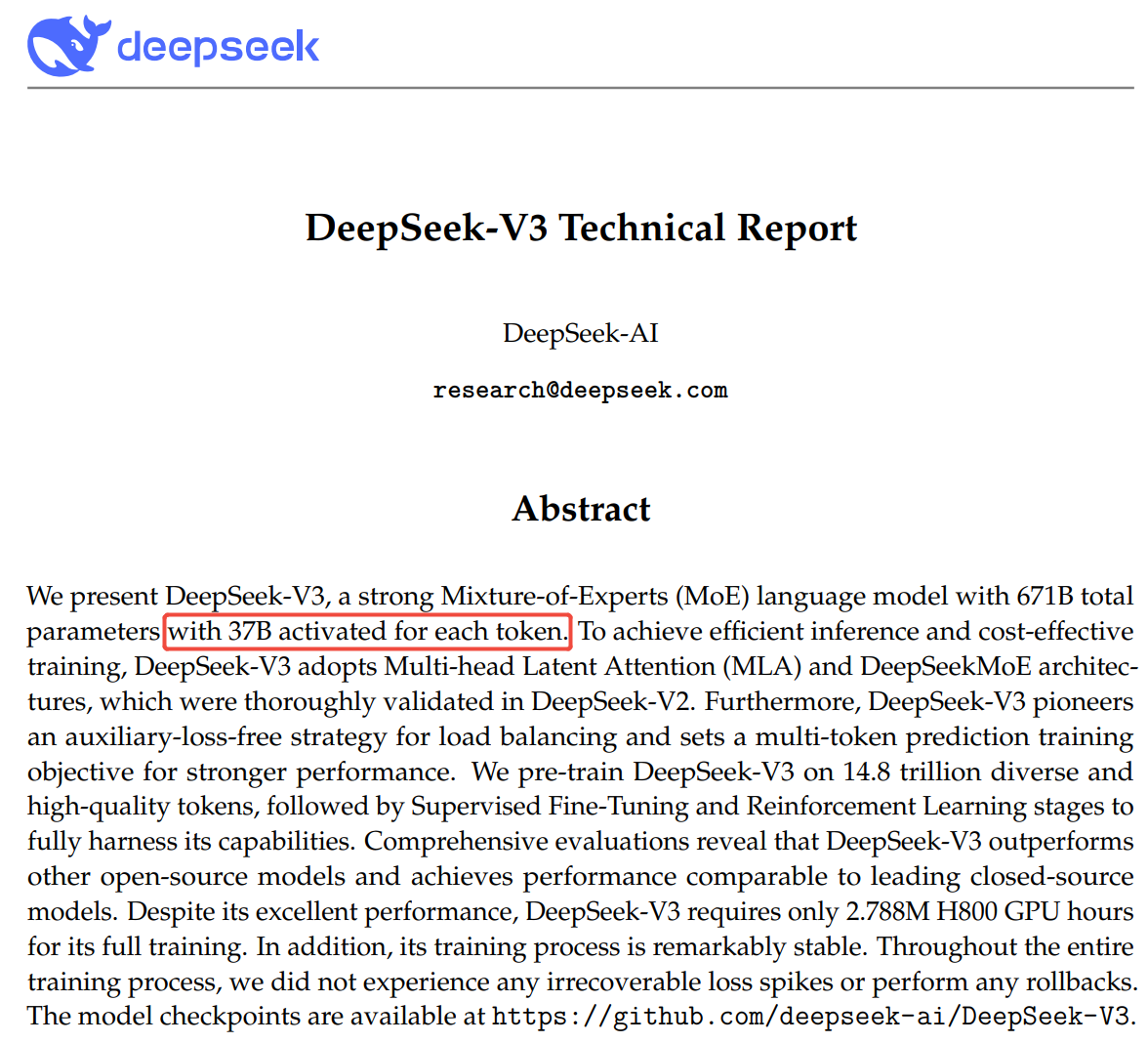Click the phrase "Reinforcement Learning stages"
Viewport: 1148px width, 1043px height.
[923, 807]
